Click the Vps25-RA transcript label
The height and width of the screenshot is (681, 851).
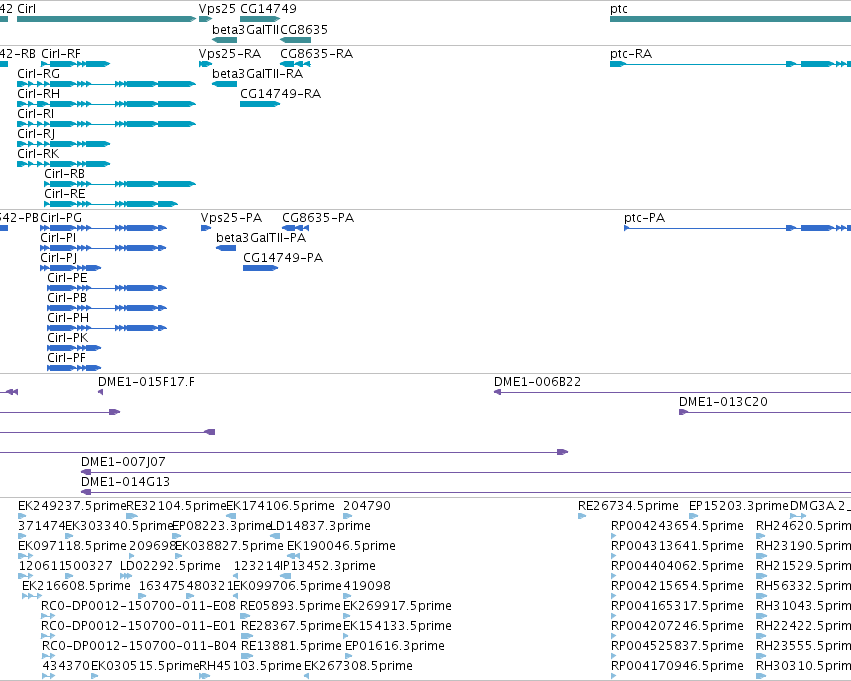click(x=230, y=54)
